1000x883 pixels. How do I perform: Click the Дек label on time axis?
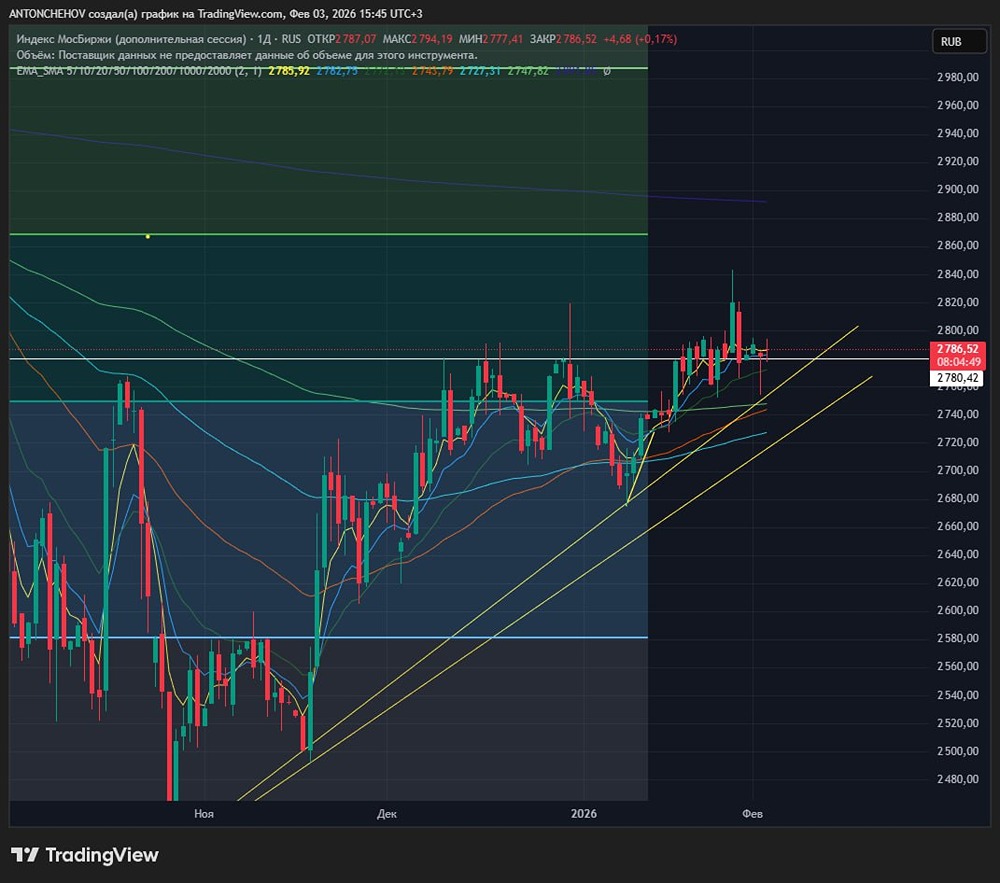[x=386, y=814]
